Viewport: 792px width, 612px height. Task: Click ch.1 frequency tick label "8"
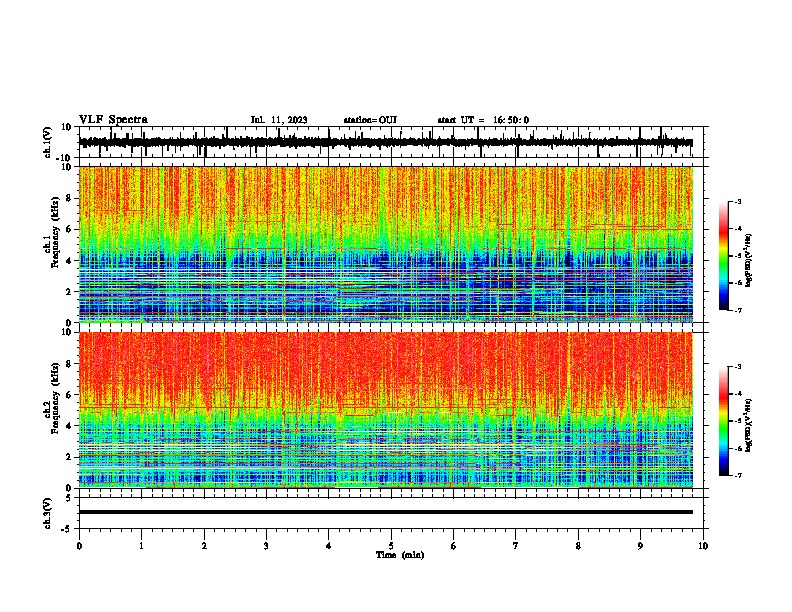tap(69, 198)
